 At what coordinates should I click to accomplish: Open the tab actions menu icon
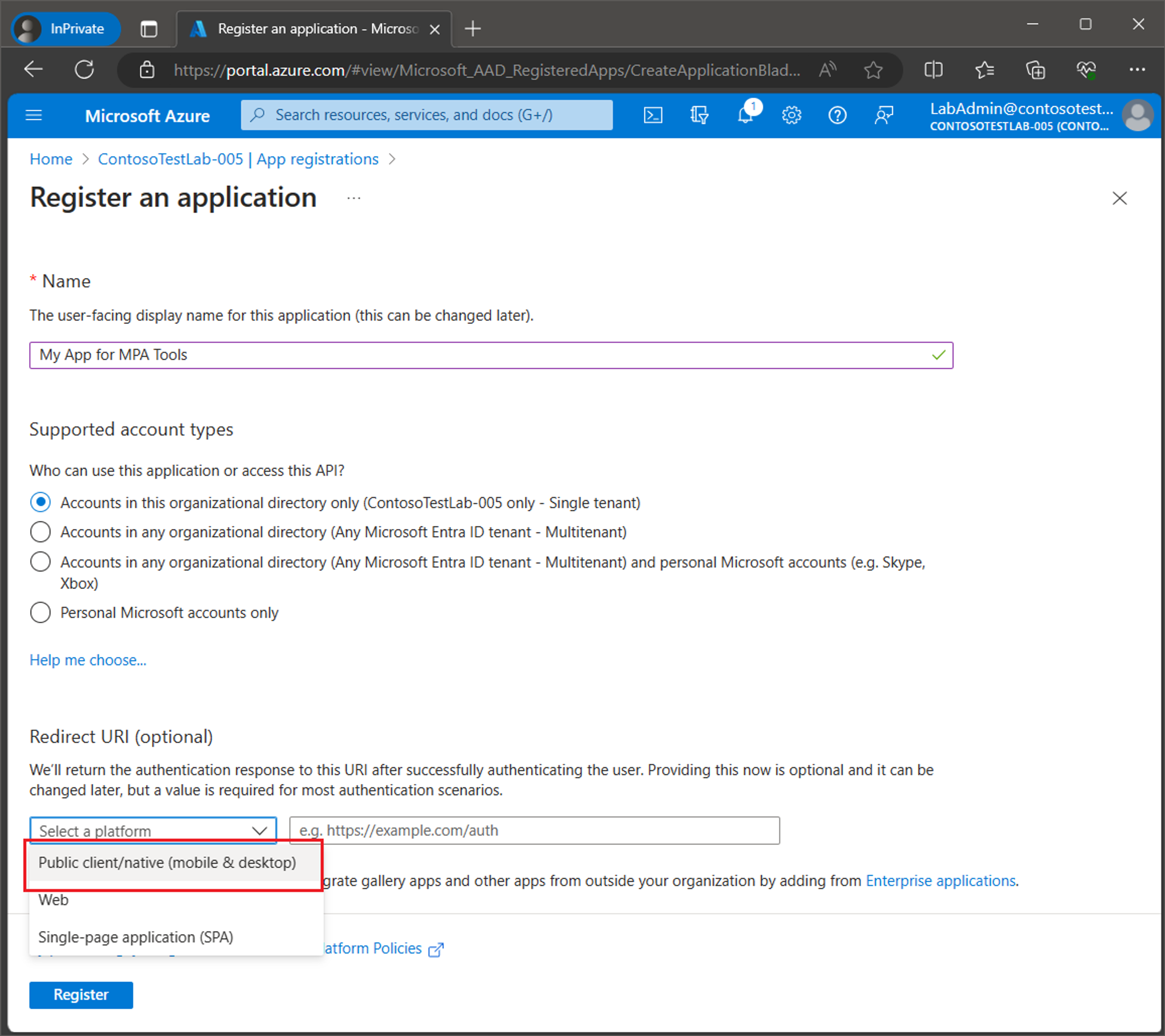tap(149, 29)
